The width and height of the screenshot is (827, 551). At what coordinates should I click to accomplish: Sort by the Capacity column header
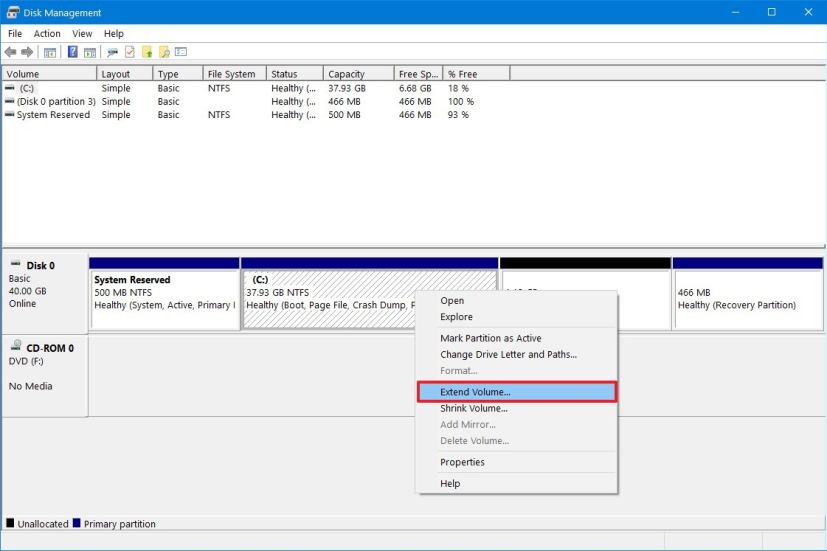[x=359, y=74]
